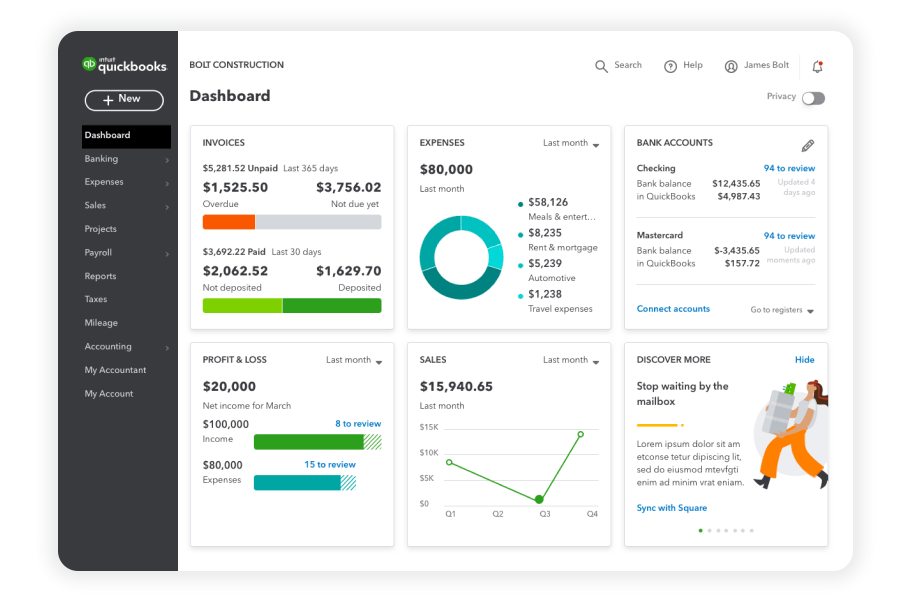The height and width of the screenshot is (602, 911).
Task: Open Sales Last month dropdown
Action: (571, 361)
